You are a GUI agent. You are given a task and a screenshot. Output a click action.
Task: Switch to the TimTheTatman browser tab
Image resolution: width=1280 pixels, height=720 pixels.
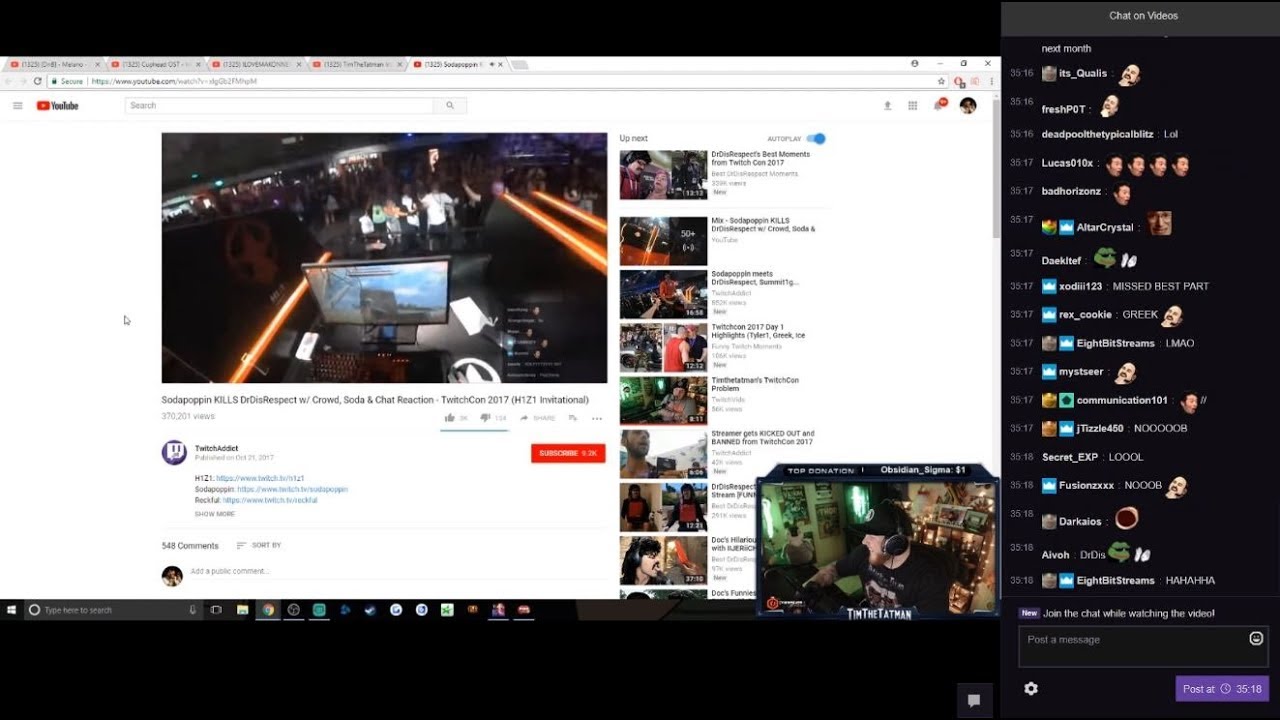(357, 64)
